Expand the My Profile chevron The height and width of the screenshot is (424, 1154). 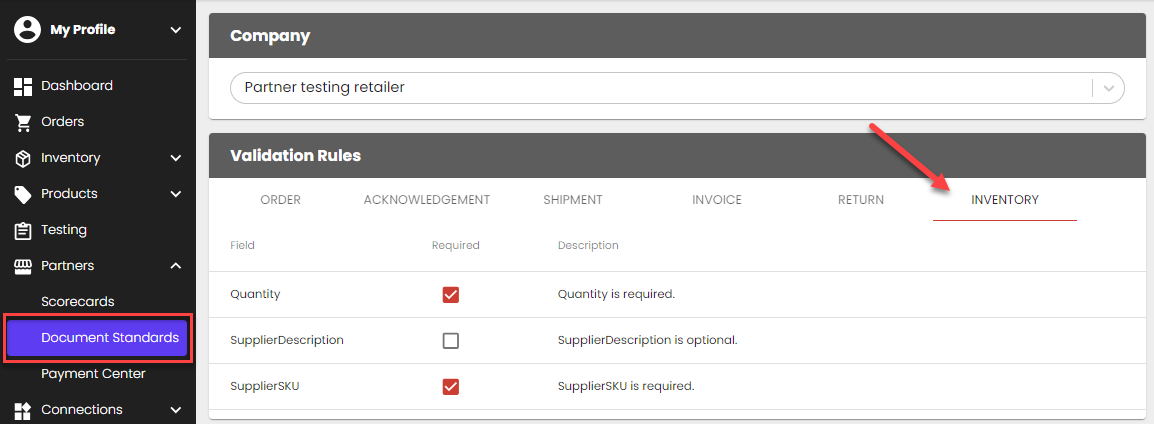tap(176, 30)
